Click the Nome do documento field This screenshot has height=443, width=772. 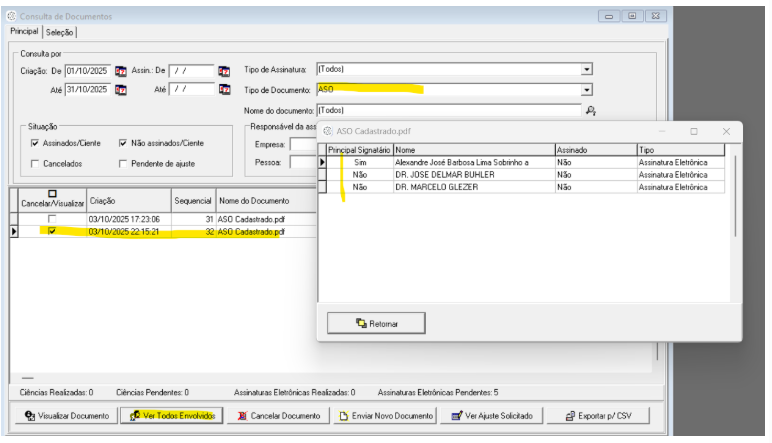coord(447,110)
